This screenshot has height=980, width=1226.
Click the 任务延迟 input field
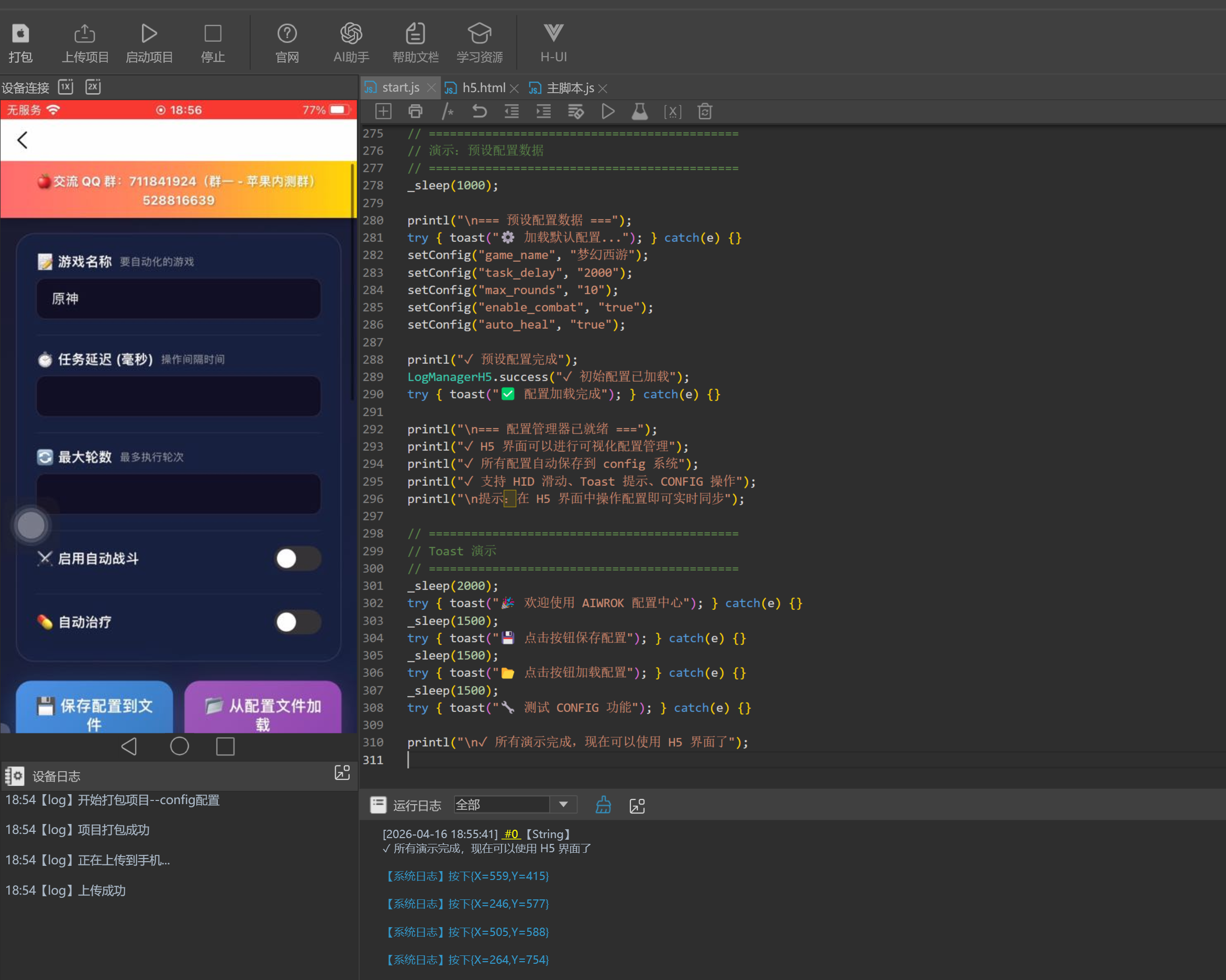pos(179,396)
